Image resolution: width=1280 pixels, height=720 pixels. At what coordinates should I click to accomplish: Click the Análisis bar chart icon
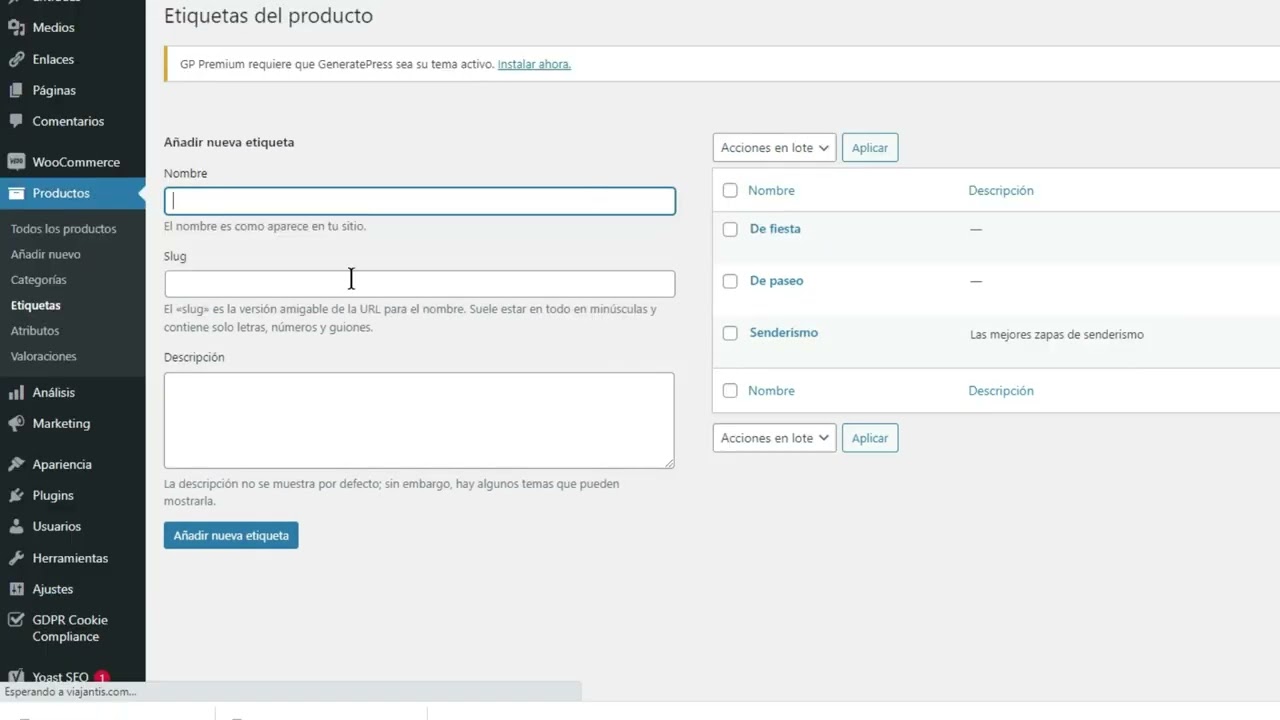(x=16, y=392)
